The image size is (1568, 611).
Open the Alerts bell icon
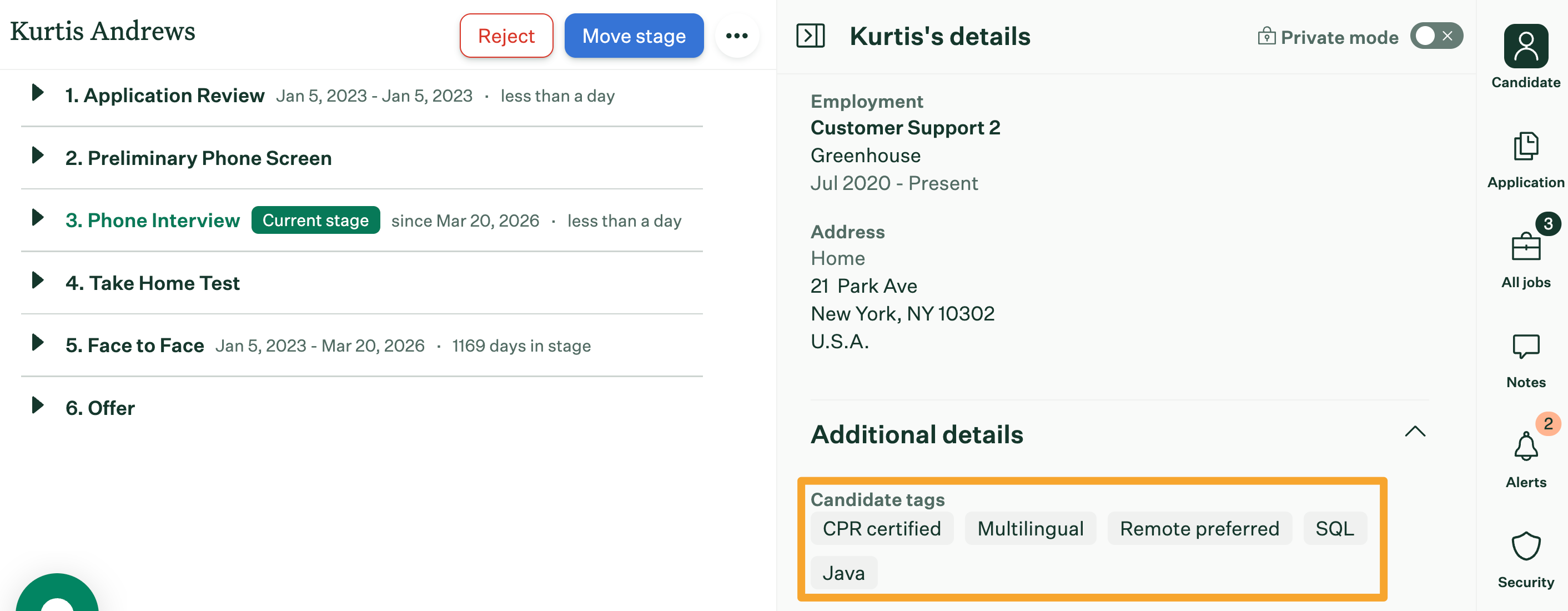click(1525, 447)
